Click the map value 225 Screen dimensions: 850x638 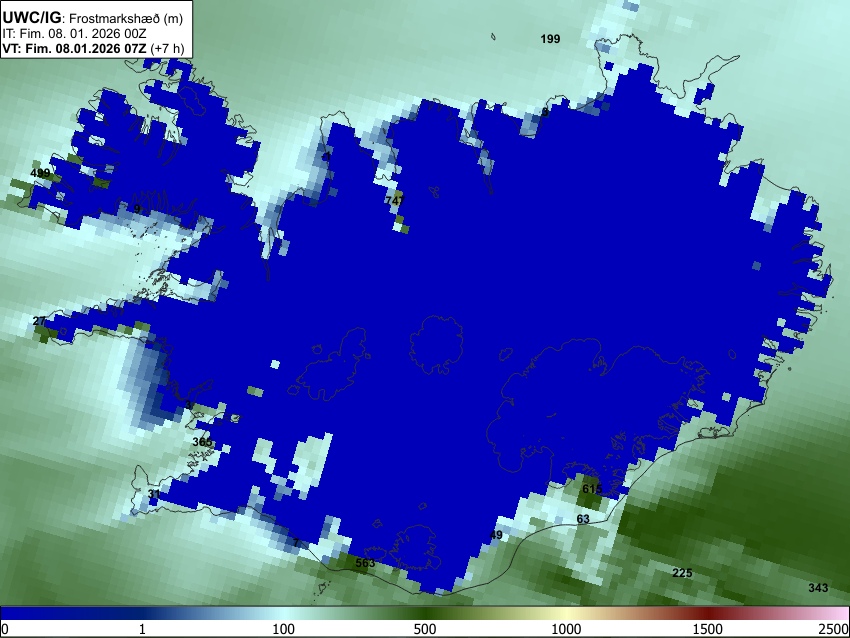pos(682,573)
